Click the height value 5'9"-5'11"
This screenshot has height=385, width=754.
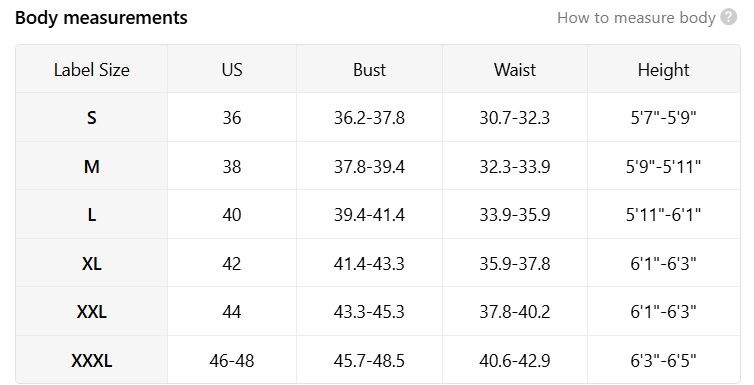coord(664,167)
